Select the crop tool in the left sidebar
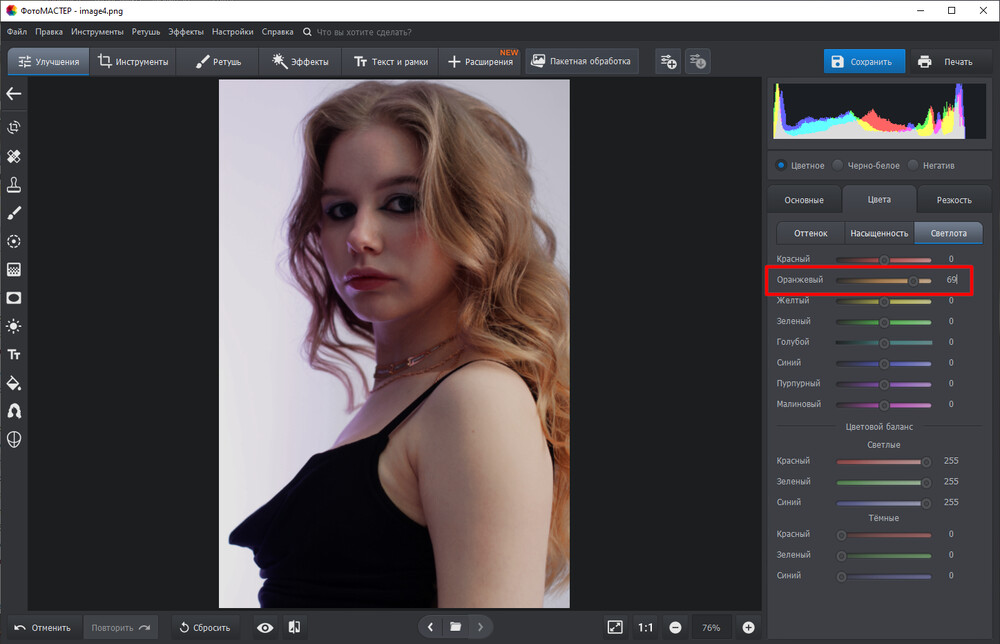The height and width of the screenshot is (644, 1000). (14, 127)
